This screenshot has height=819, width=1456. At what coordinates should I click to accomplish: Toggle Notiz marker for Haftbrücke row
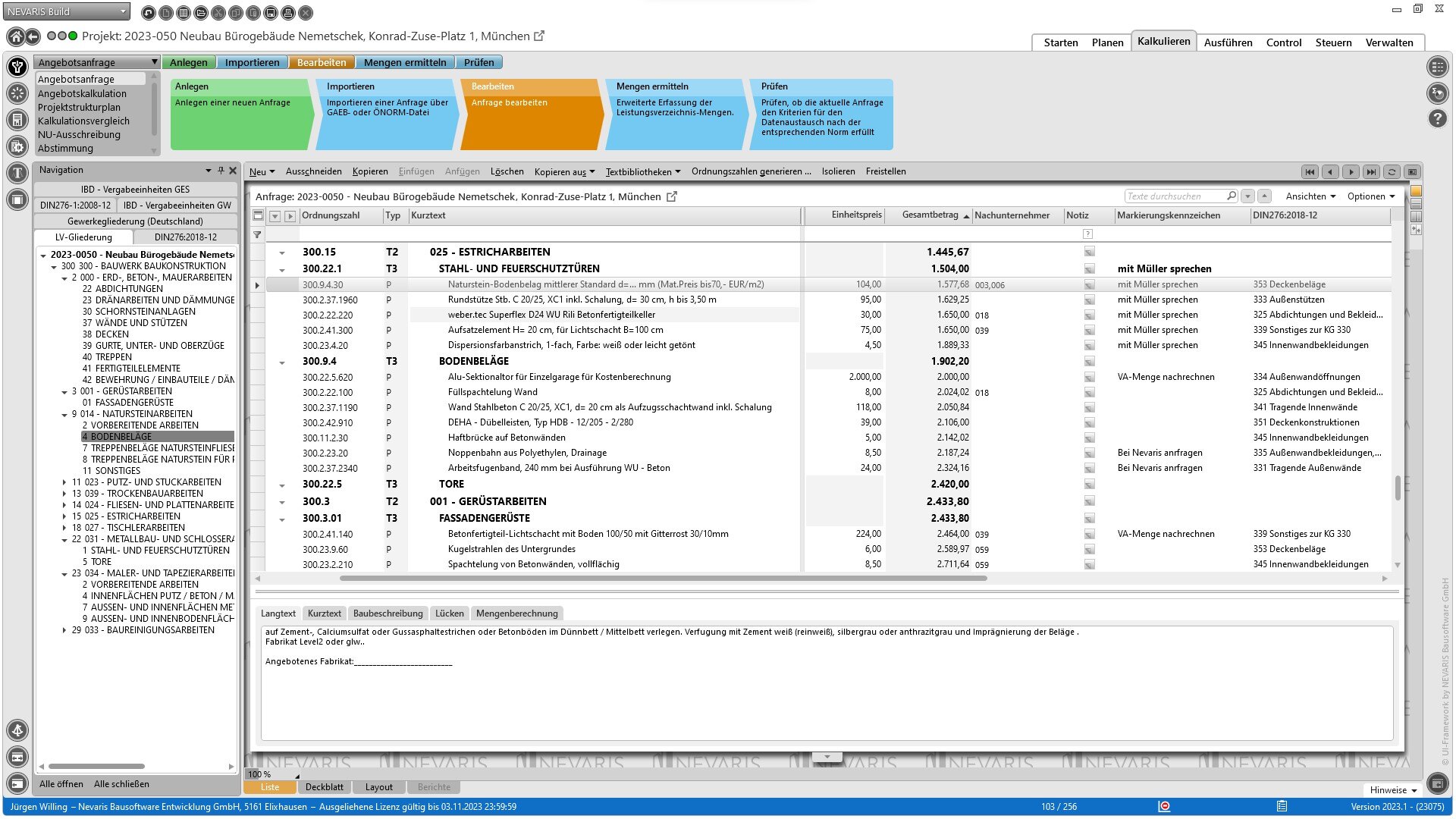[x=1089, y=438]
